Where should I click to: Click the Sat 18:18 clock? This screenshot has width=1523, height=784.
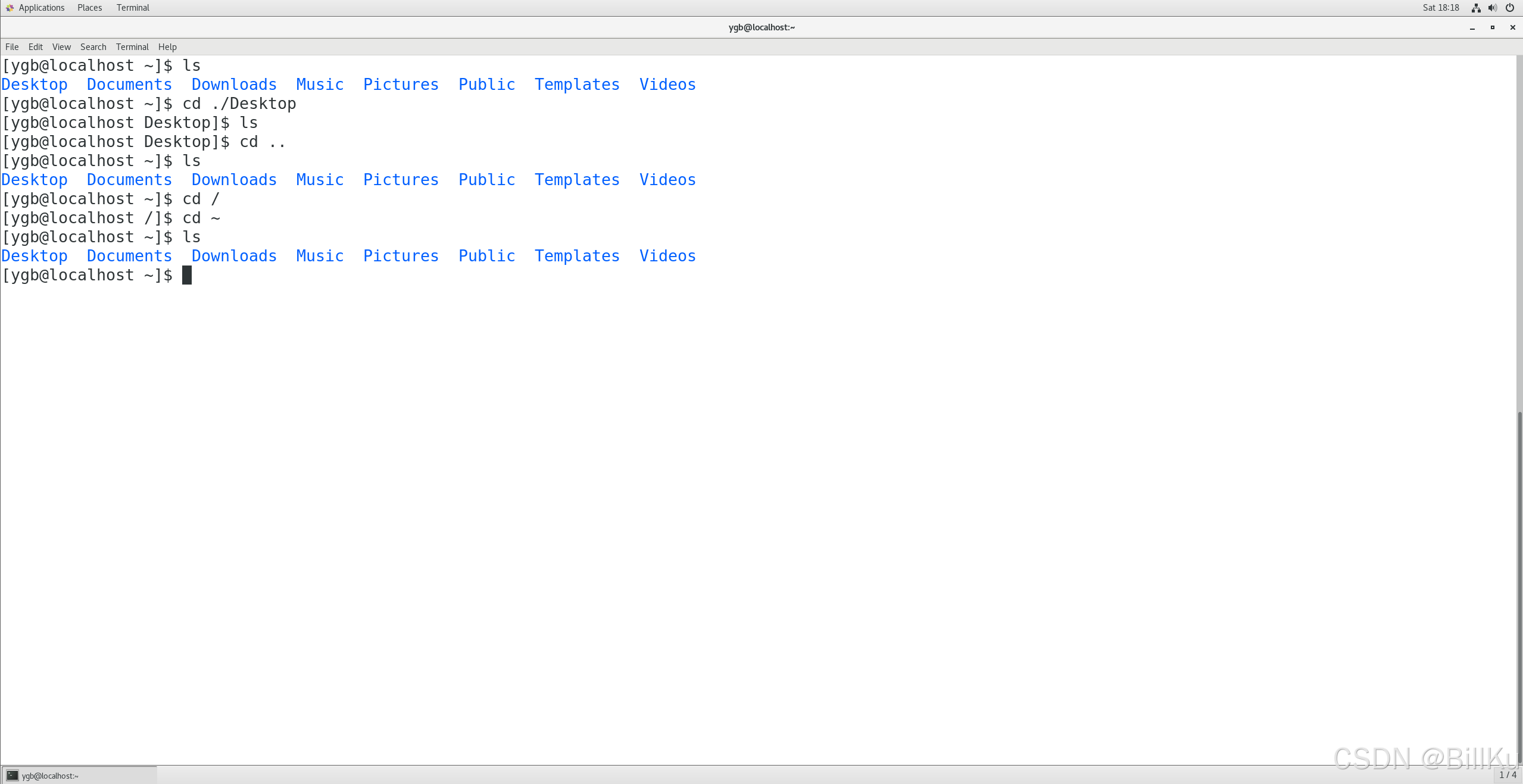tap(1441, 8)
